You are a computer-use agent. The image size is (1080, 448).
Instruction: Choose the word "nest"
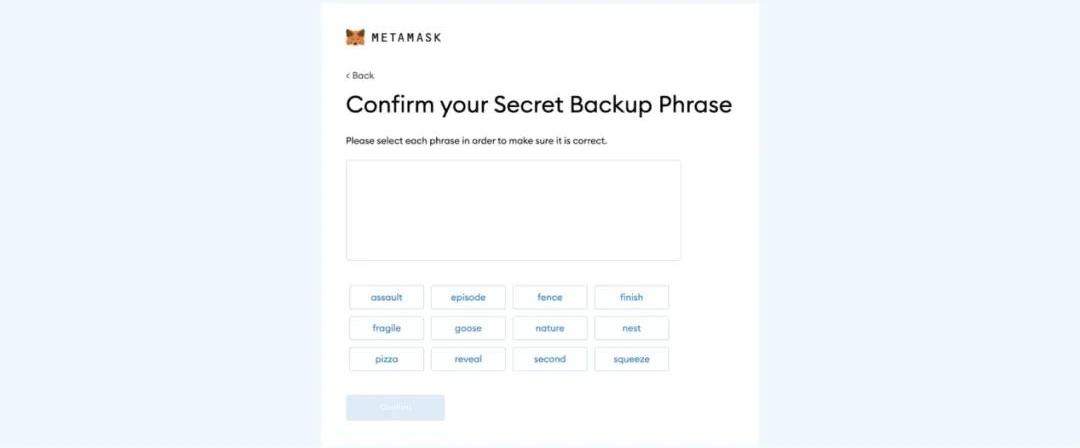click(x=631, y=328)
